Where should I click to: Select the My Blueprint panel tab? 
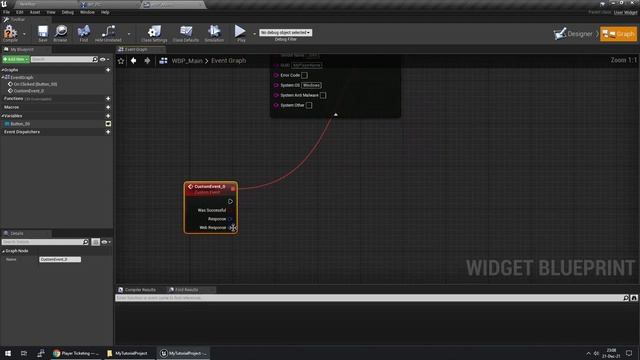pyautogui.click(x=22, y=49)
